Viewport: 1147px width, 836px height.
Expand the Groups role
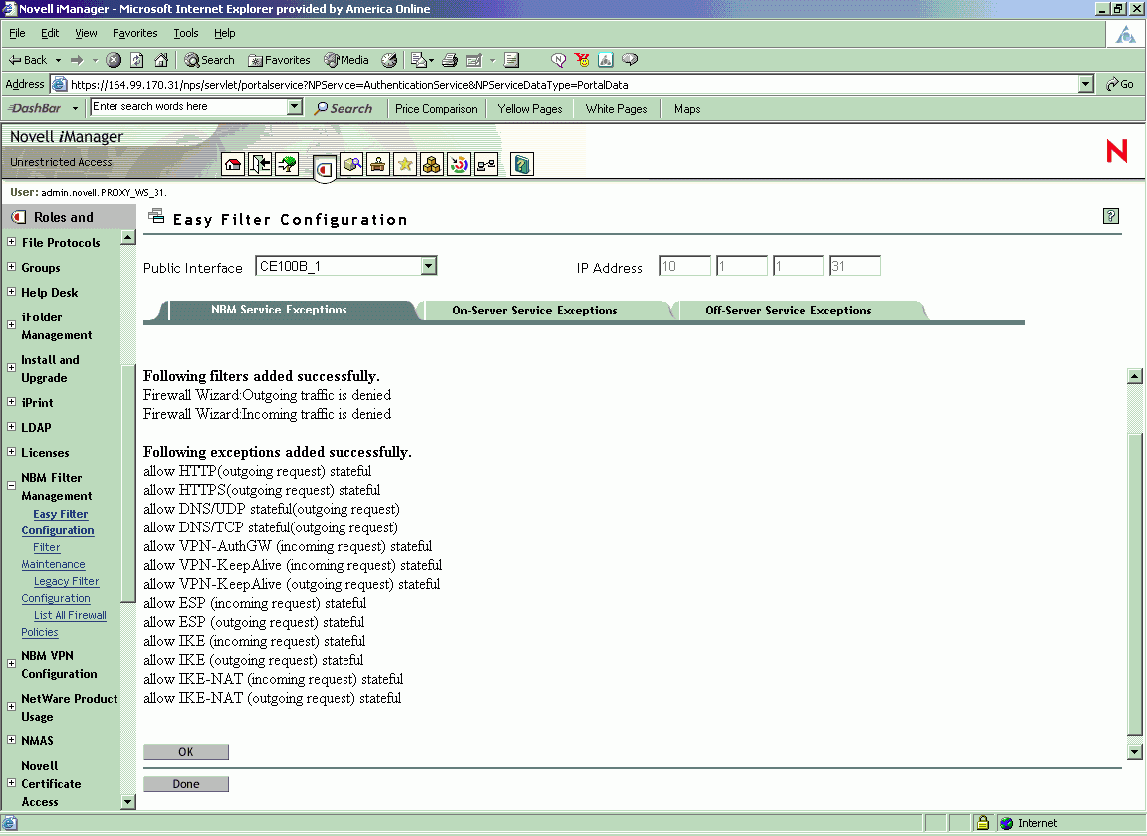point(12,267)
